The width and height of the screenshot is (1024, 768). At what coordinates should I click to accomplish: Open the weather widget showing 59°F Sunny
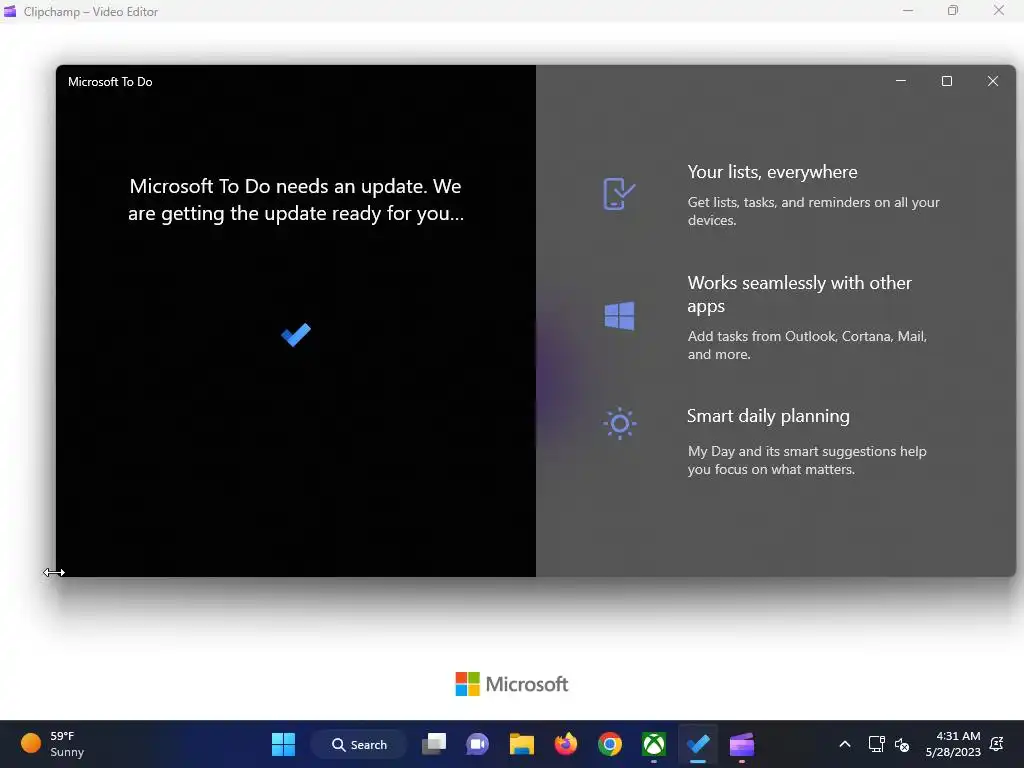[x=53, y=744]
